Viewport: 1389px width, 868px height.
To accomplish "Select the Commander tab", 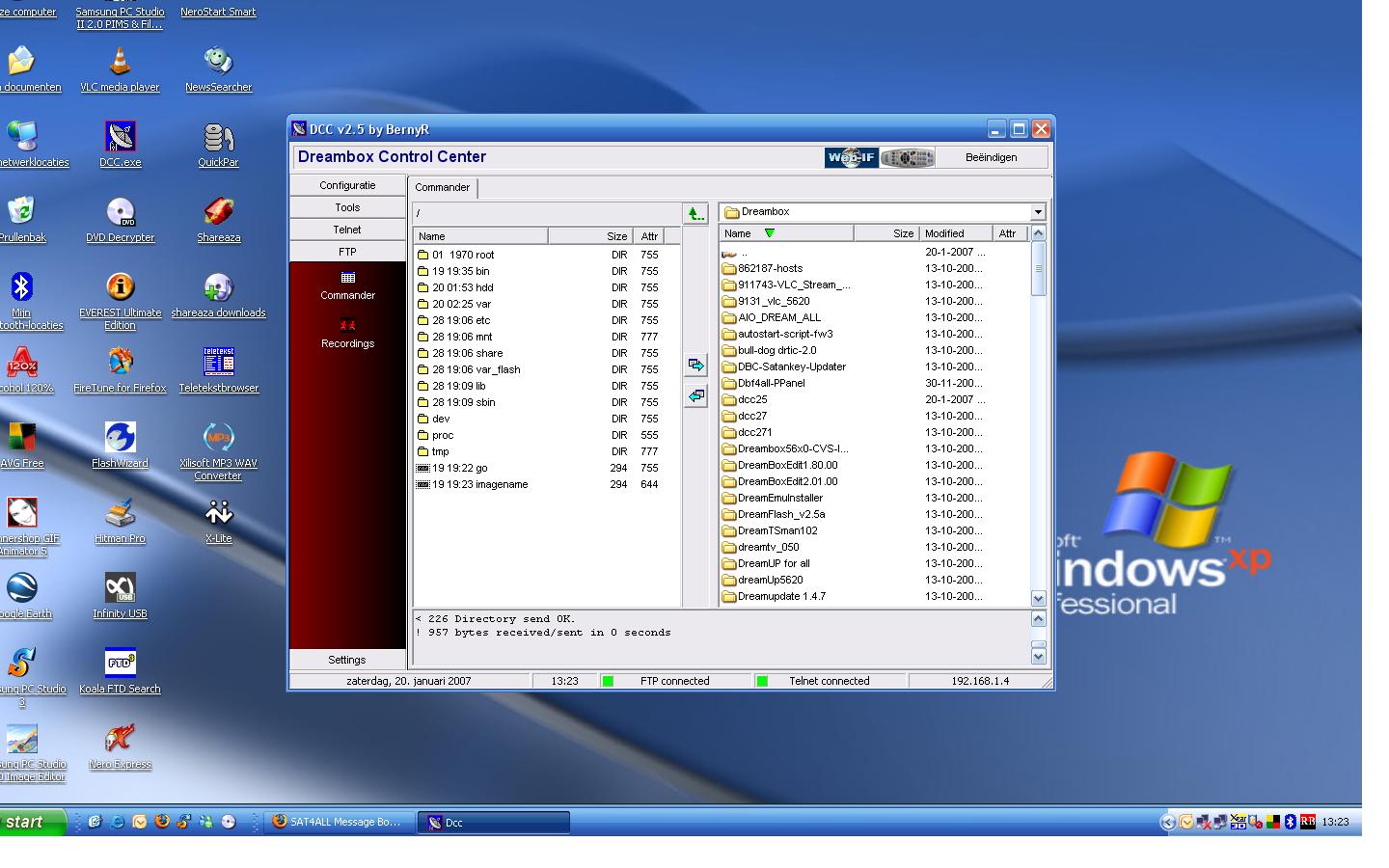I will 443,187.
